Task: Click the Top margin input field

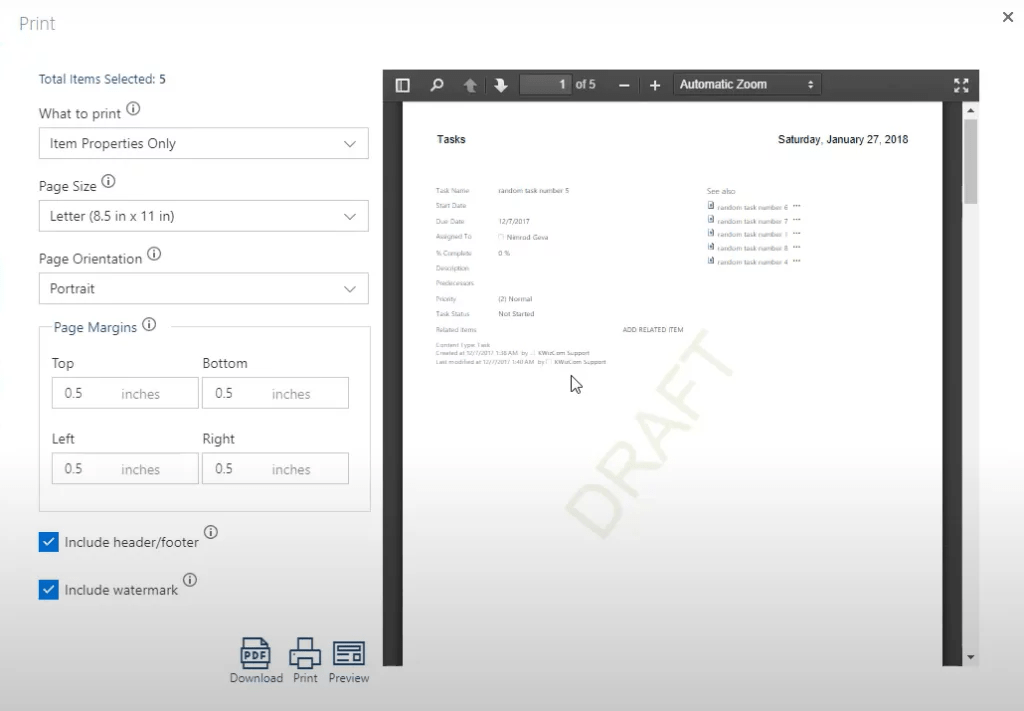Action: coord(125,393)
